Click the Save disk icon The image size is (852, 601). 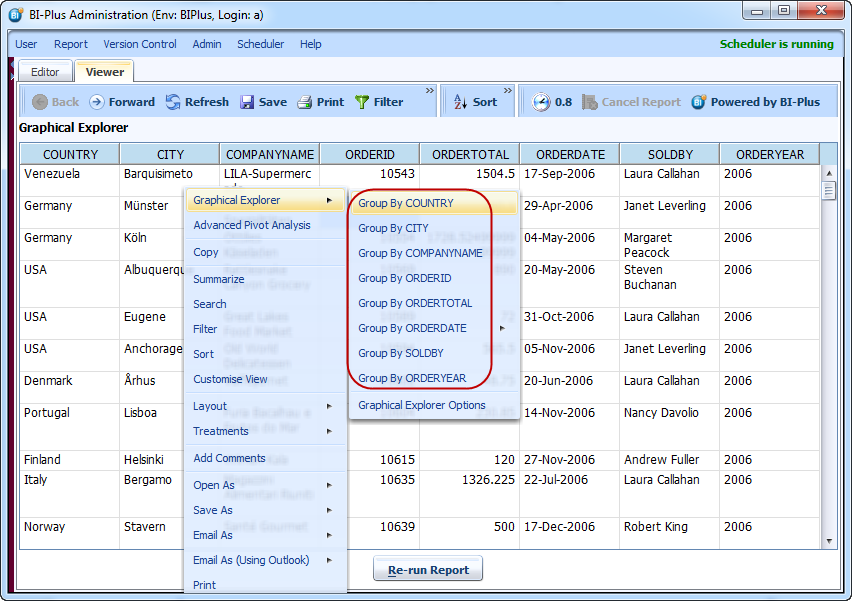pyautogui.click(x=247, y=102)
